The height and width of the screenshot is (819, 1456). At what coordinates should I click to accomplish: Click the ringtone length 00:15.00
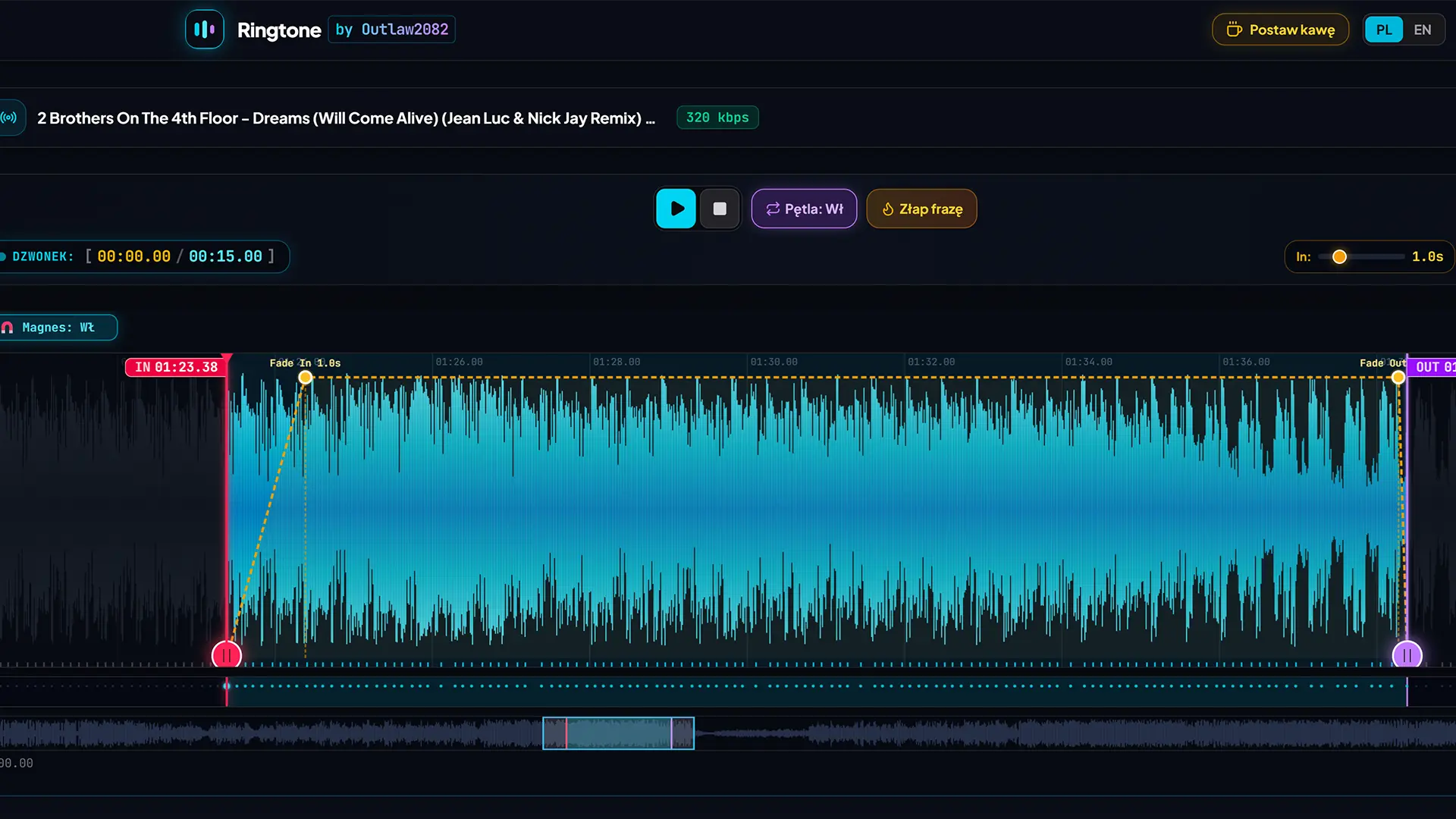point(225,257)
